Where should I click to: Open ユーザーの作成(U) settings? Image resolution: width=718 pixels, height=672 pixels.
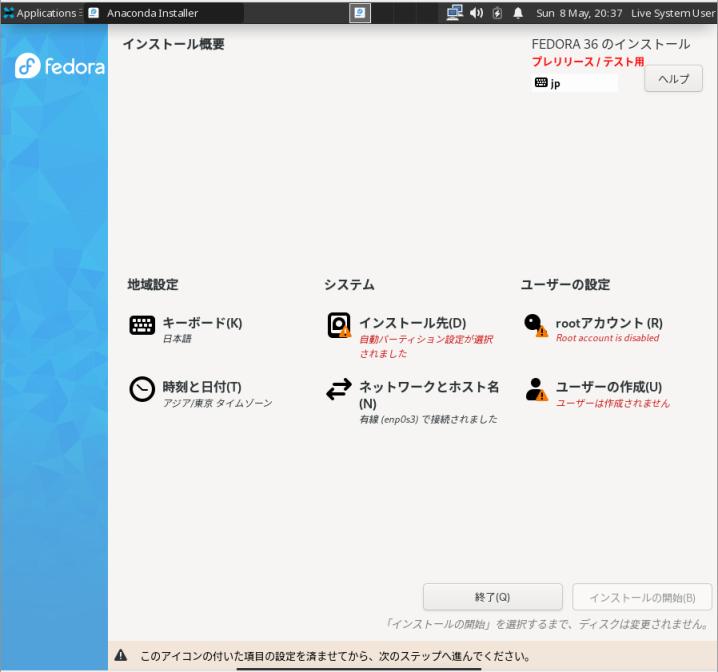[609, 387]
